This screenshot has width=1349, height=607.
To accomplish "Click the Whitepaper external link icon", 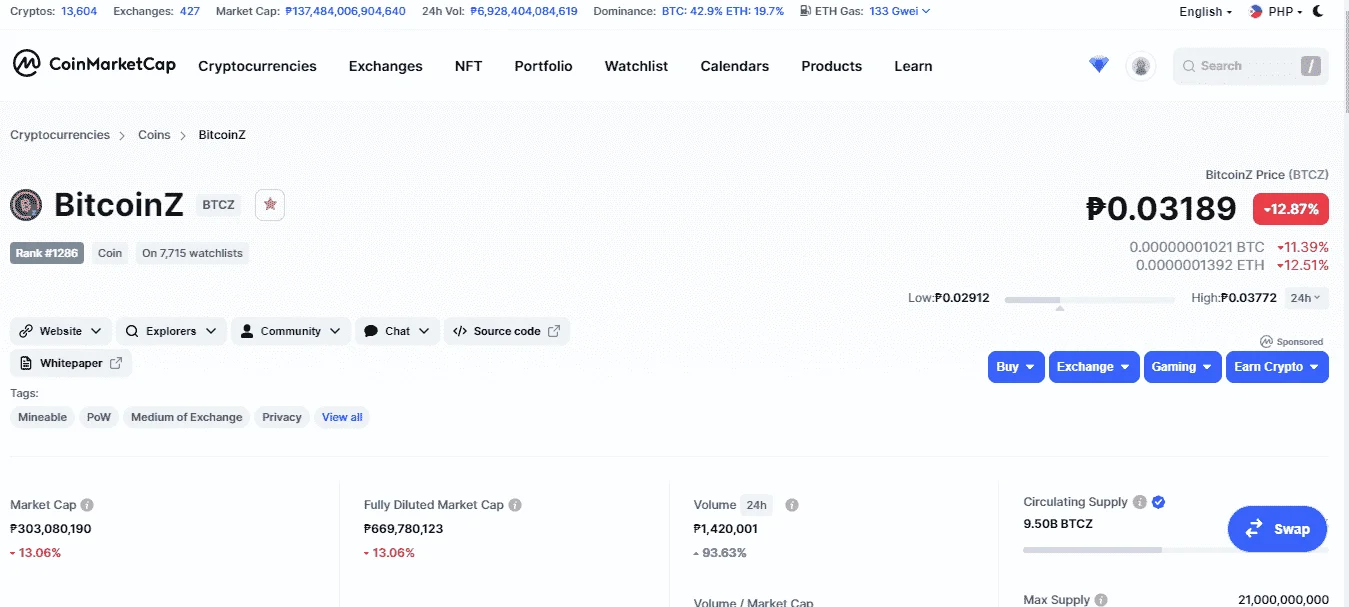I will [x=116, y=363].
